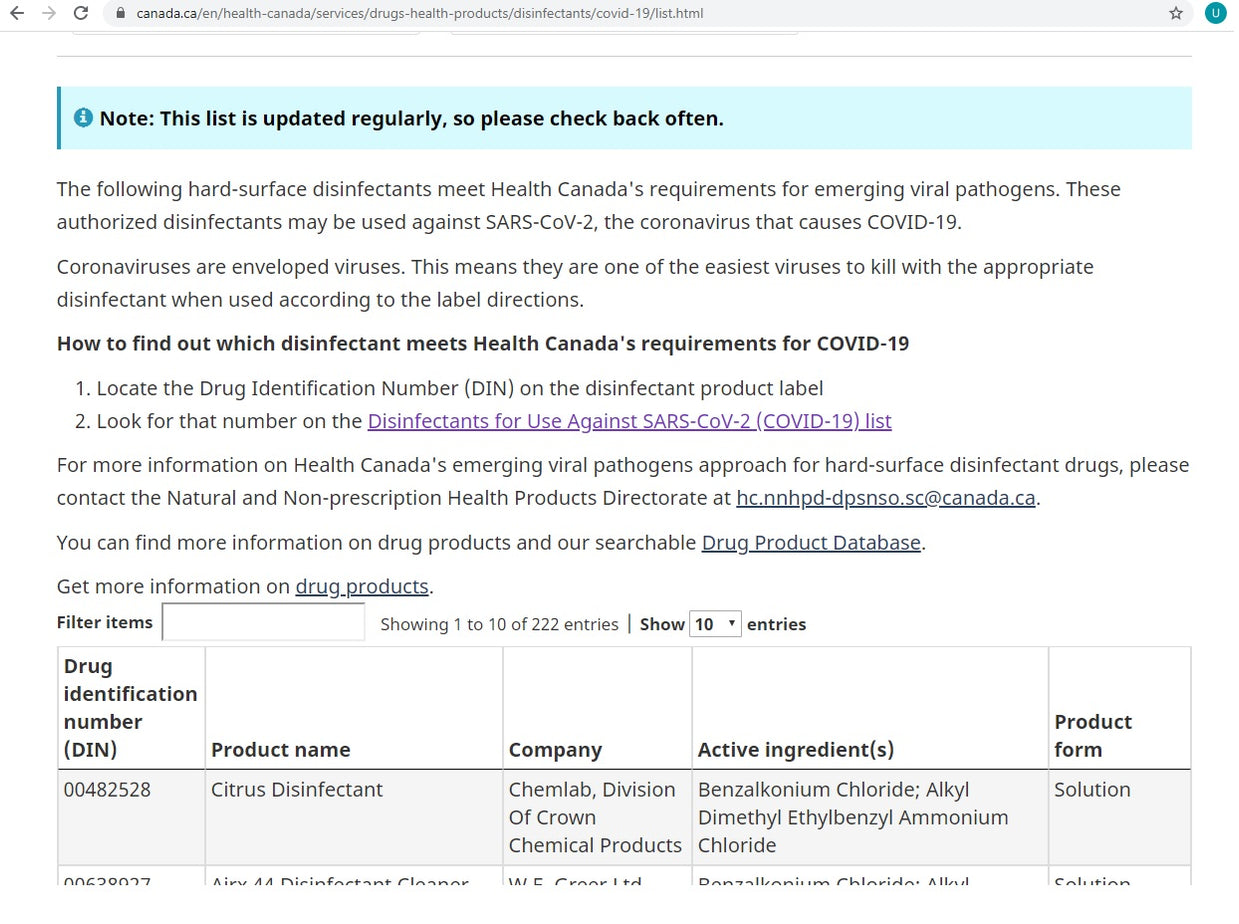Viewport: 1239px width, 924px height.
Task: Reload the page with the refresh icon
Action: click(80, 13)
